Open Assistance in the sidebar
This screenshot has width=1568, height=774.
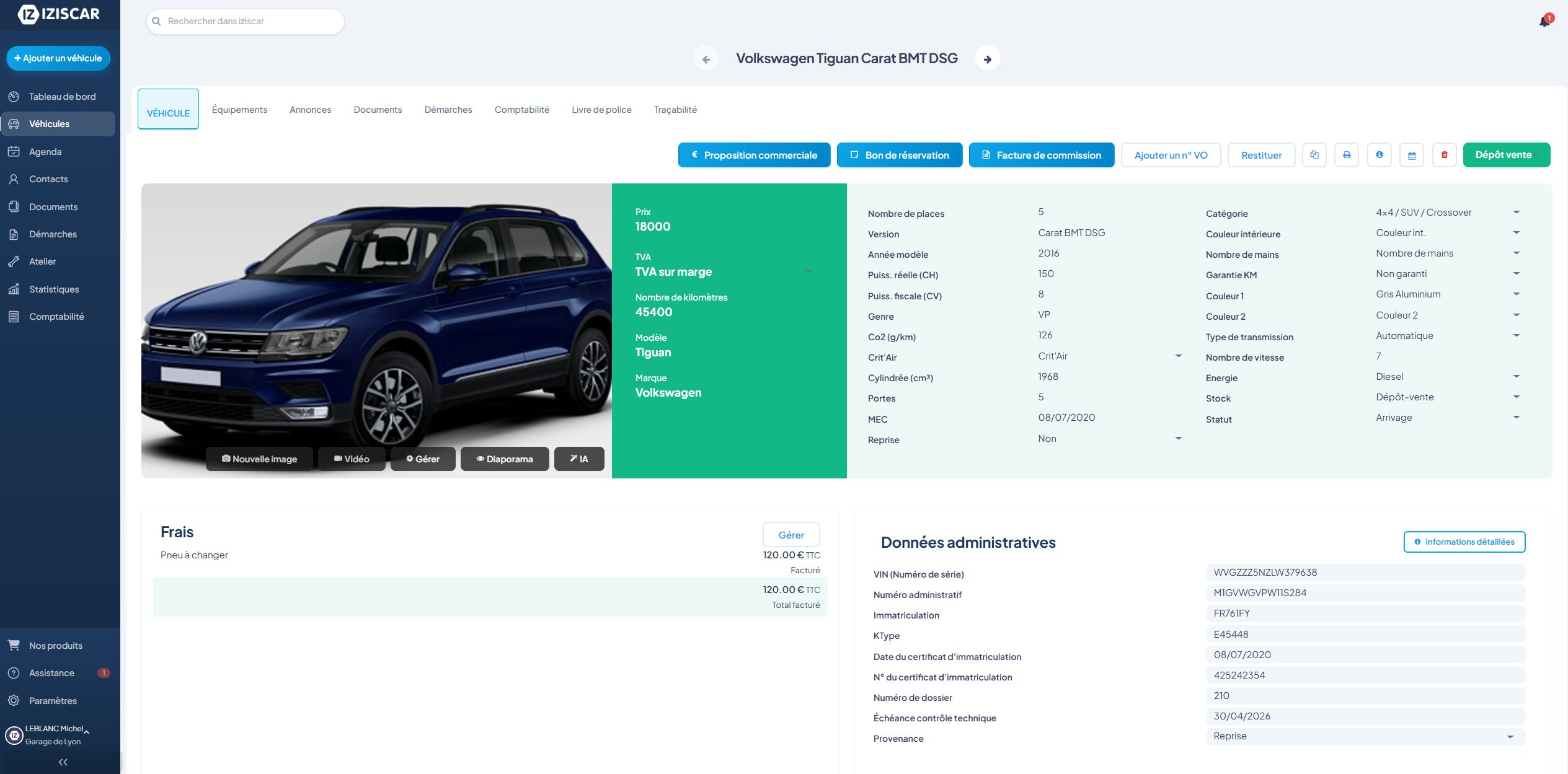[x=58, y=673]
